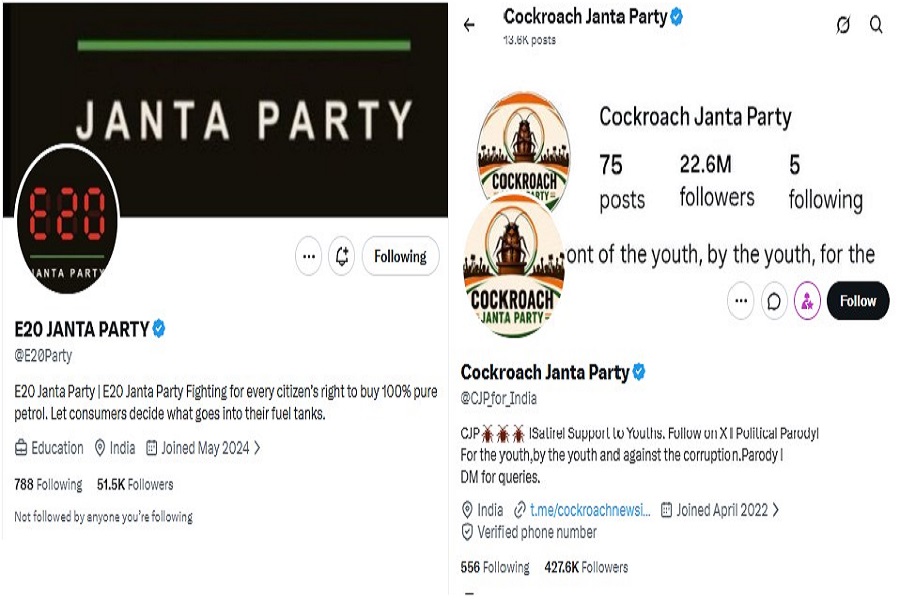Message Cockroach Janta Party via chat icon
The image size is (900, 600).
pos(774,300)
